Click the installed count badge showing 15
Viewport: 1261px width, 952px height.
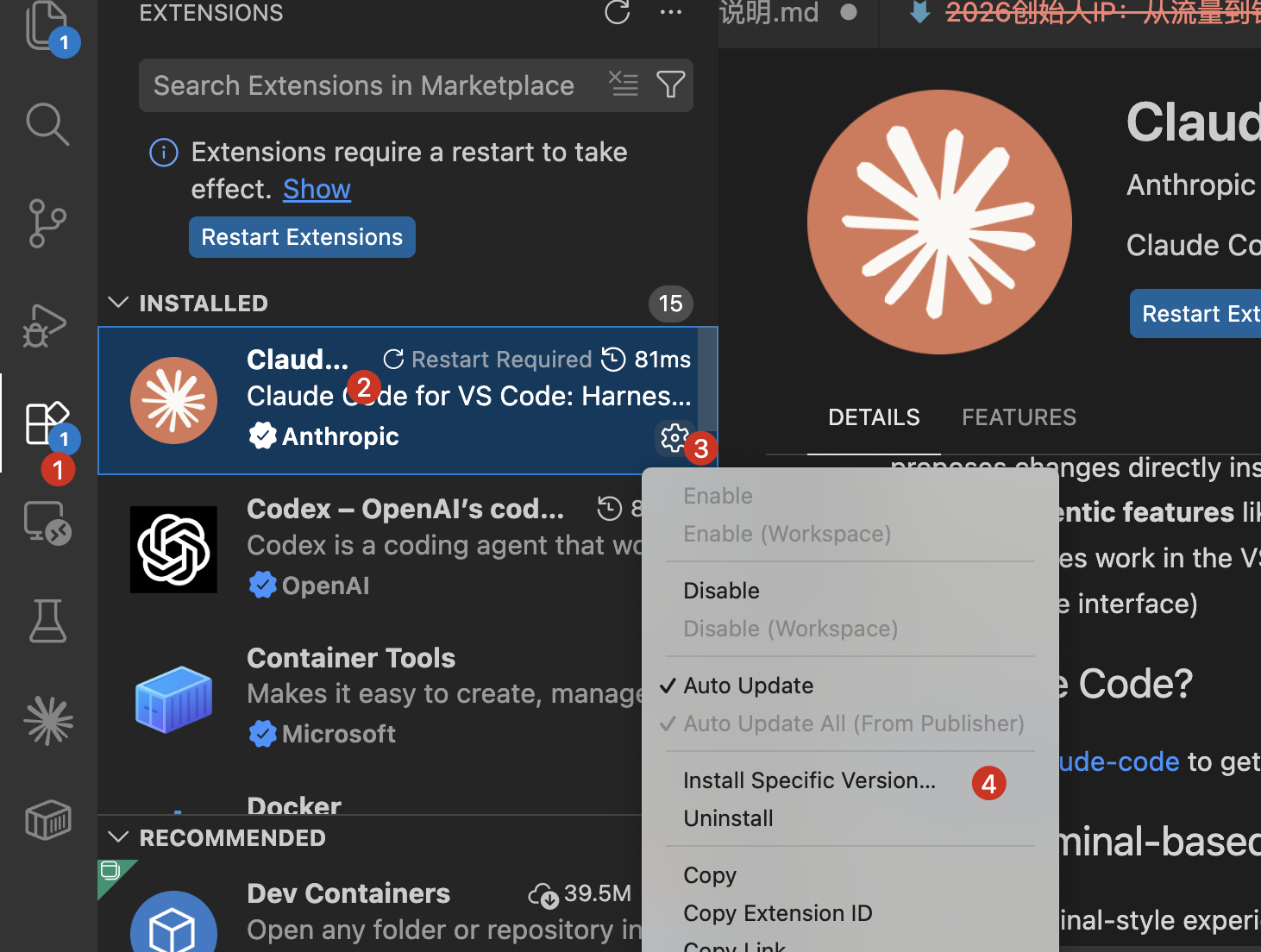[670, 304]
